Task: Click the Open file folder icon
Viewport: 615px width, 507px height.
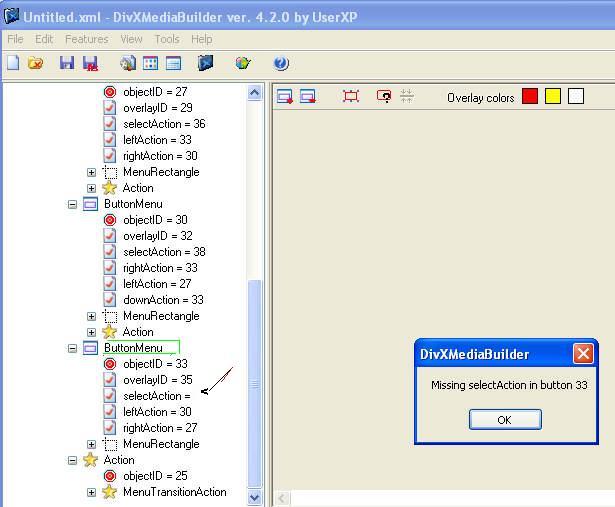Action: click(x=36, y=63)
